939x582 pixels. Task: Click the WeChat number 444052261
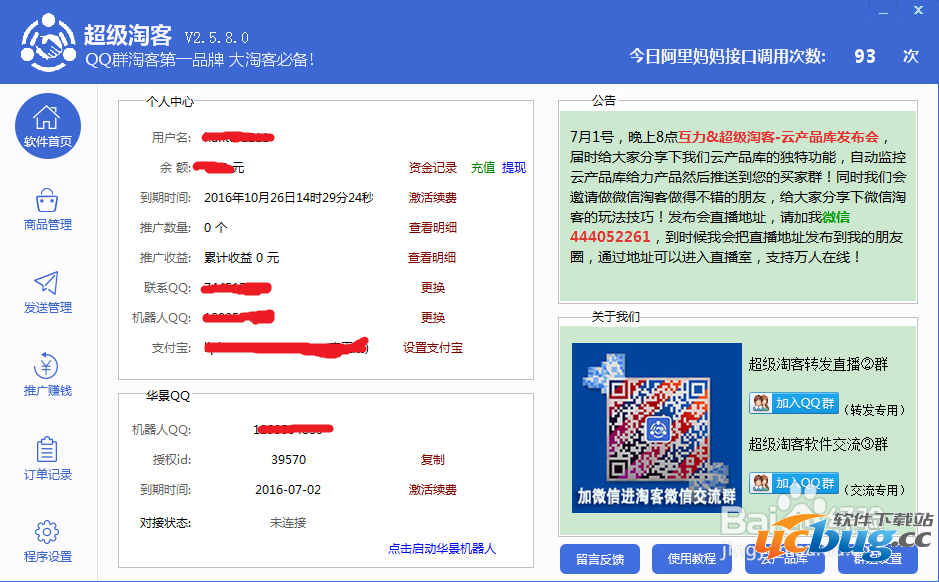pyautogui.click(x=610, y=237)
